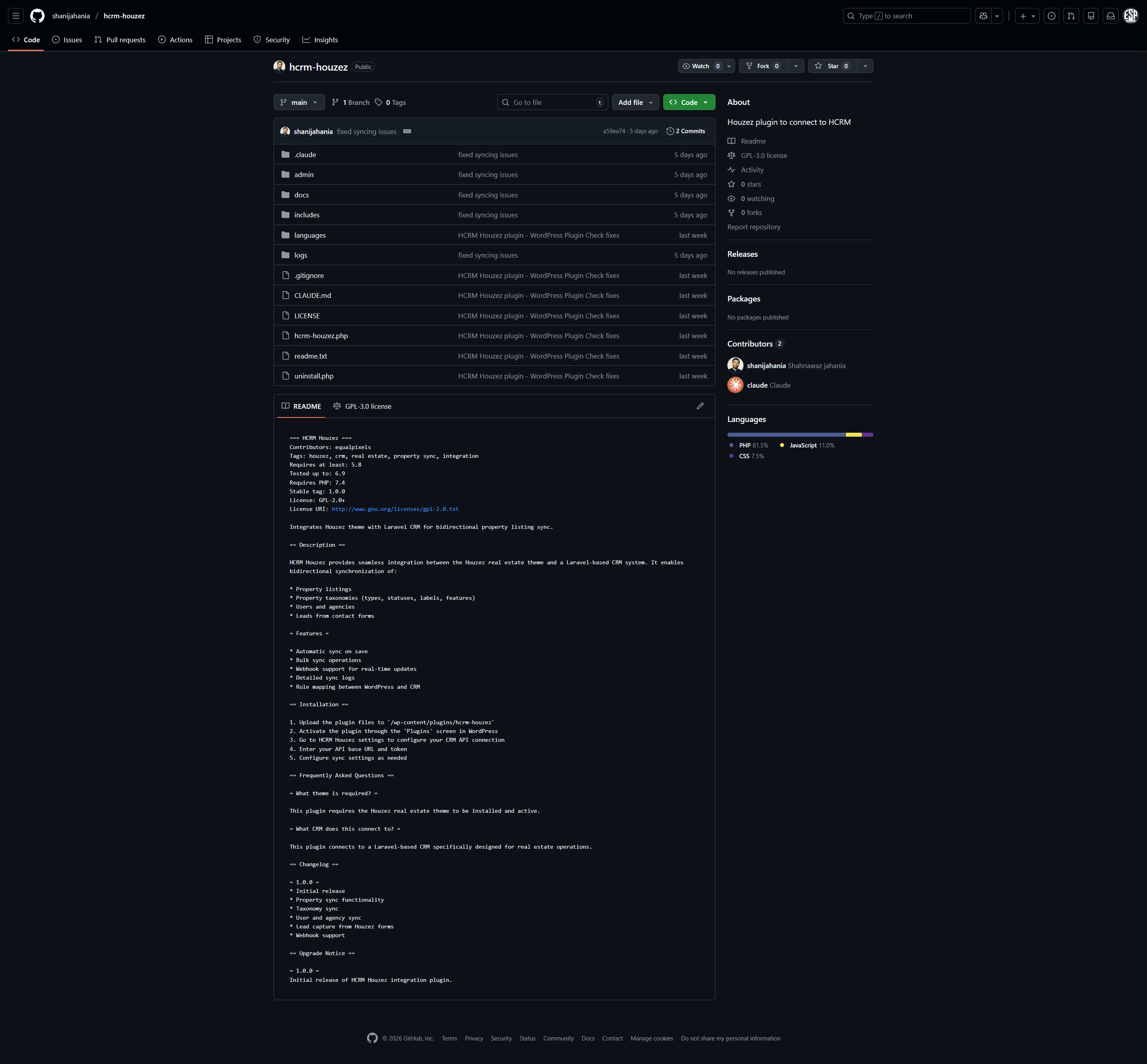Click the Star button
1147x1064 pixels.
(833, 66)
